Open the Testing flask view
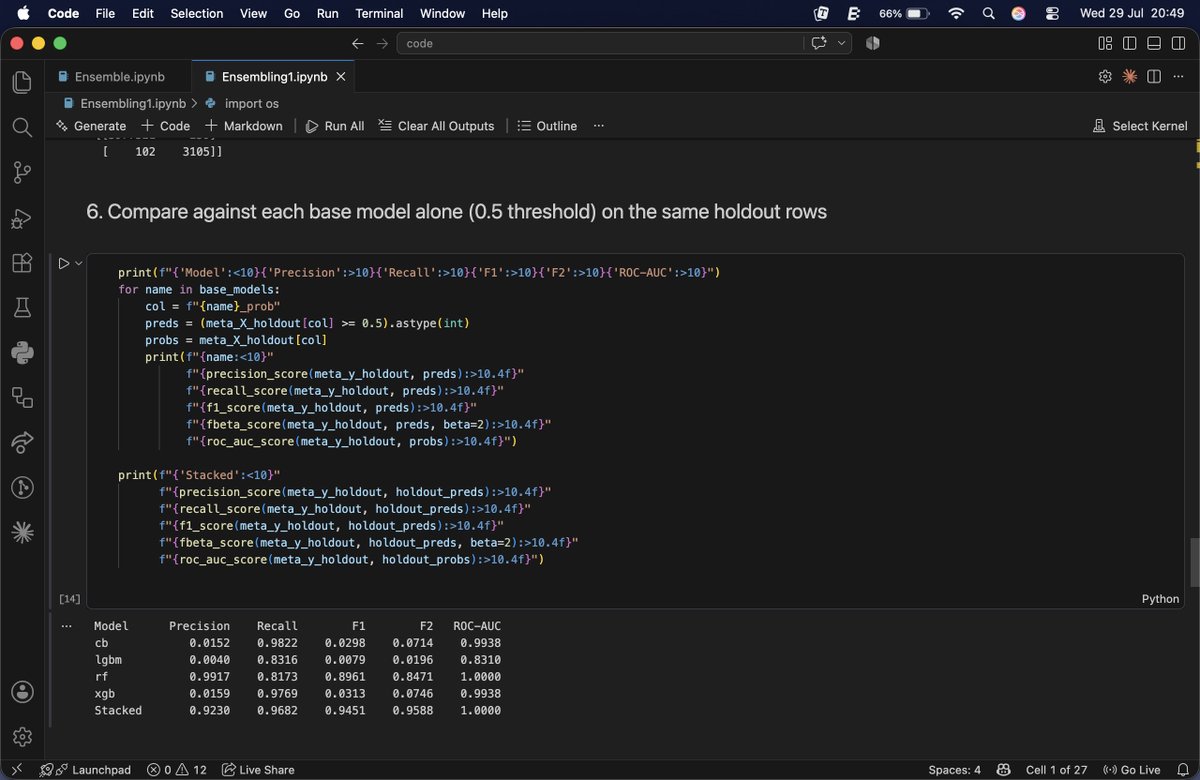The image size is (1200, 780). 22,307
